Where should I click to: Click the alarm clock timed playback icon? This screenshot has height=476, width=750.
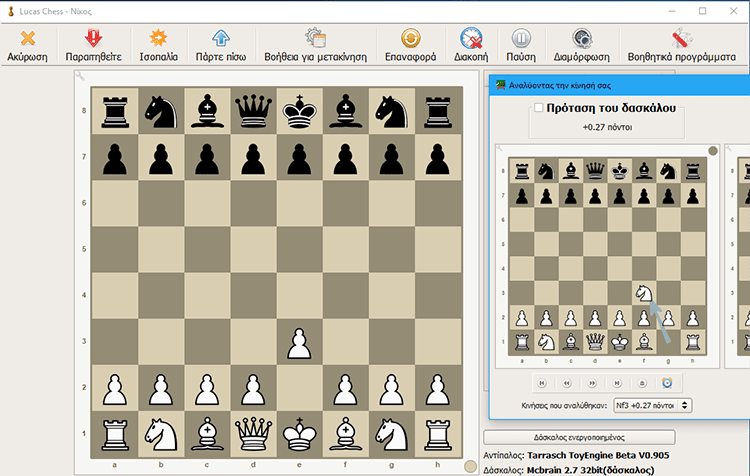[x=667, y=383]
